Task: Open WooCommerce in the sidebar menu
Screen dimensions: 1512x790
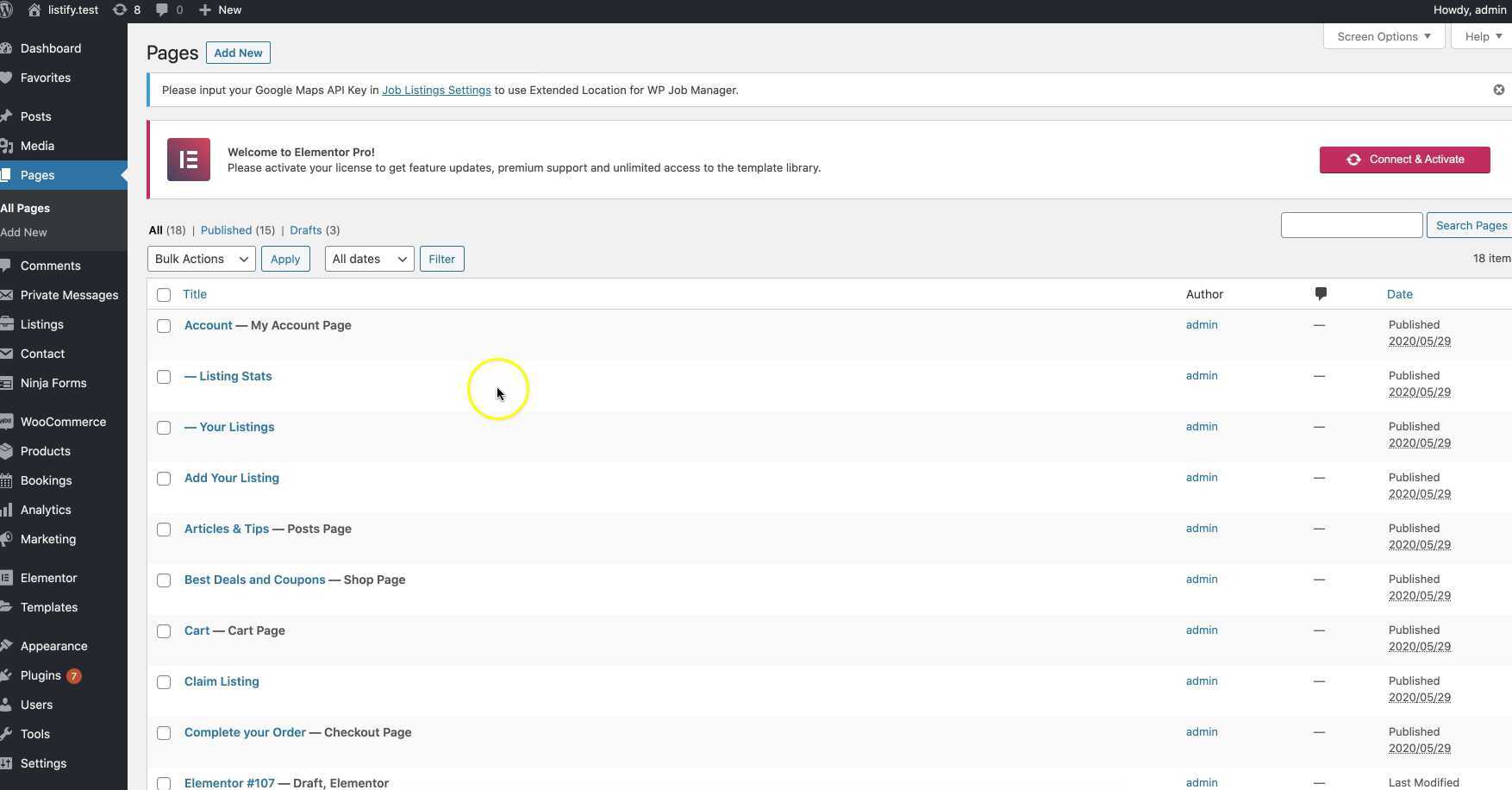Action: pos(63,422)
